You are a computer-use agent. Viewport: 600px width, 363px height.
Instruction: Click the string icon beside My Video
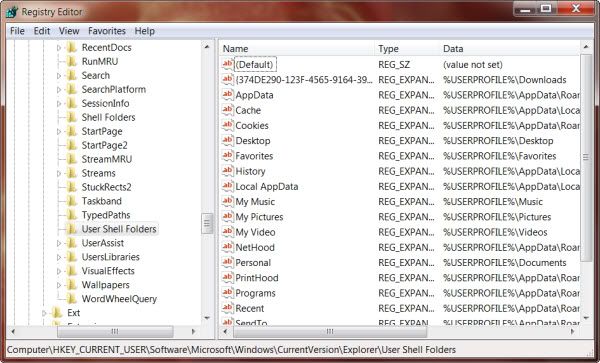click(227, 232)
